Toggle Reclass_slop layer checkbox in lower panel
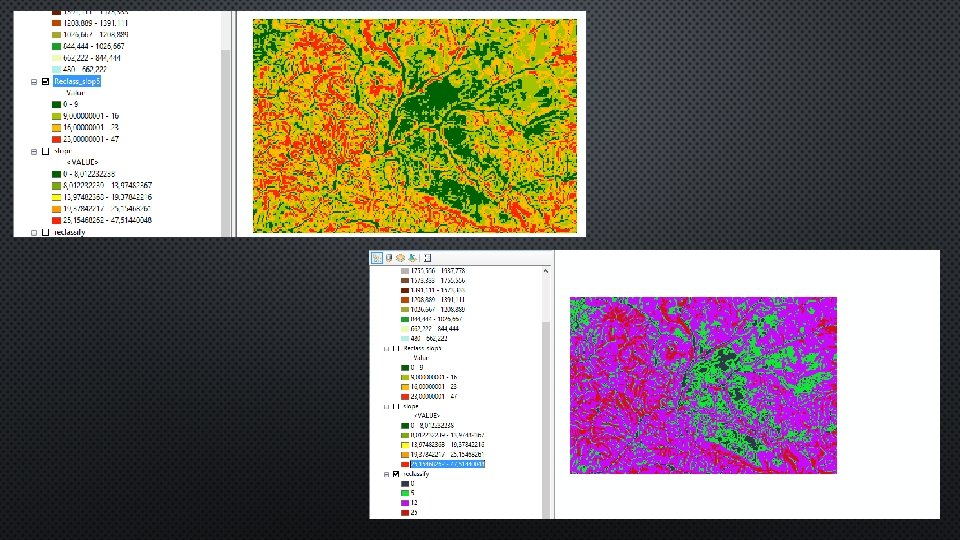 coord(396,348)
